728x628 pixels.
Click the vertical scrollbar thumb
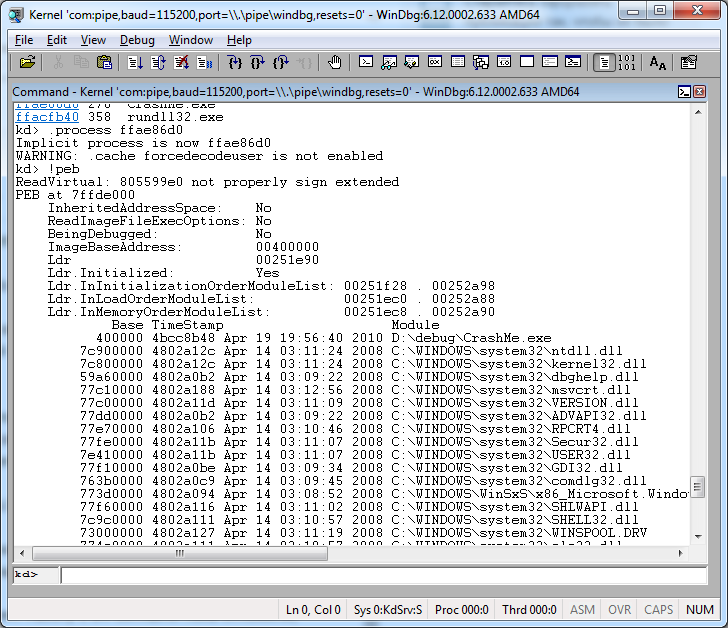click(x=698, y=487)
